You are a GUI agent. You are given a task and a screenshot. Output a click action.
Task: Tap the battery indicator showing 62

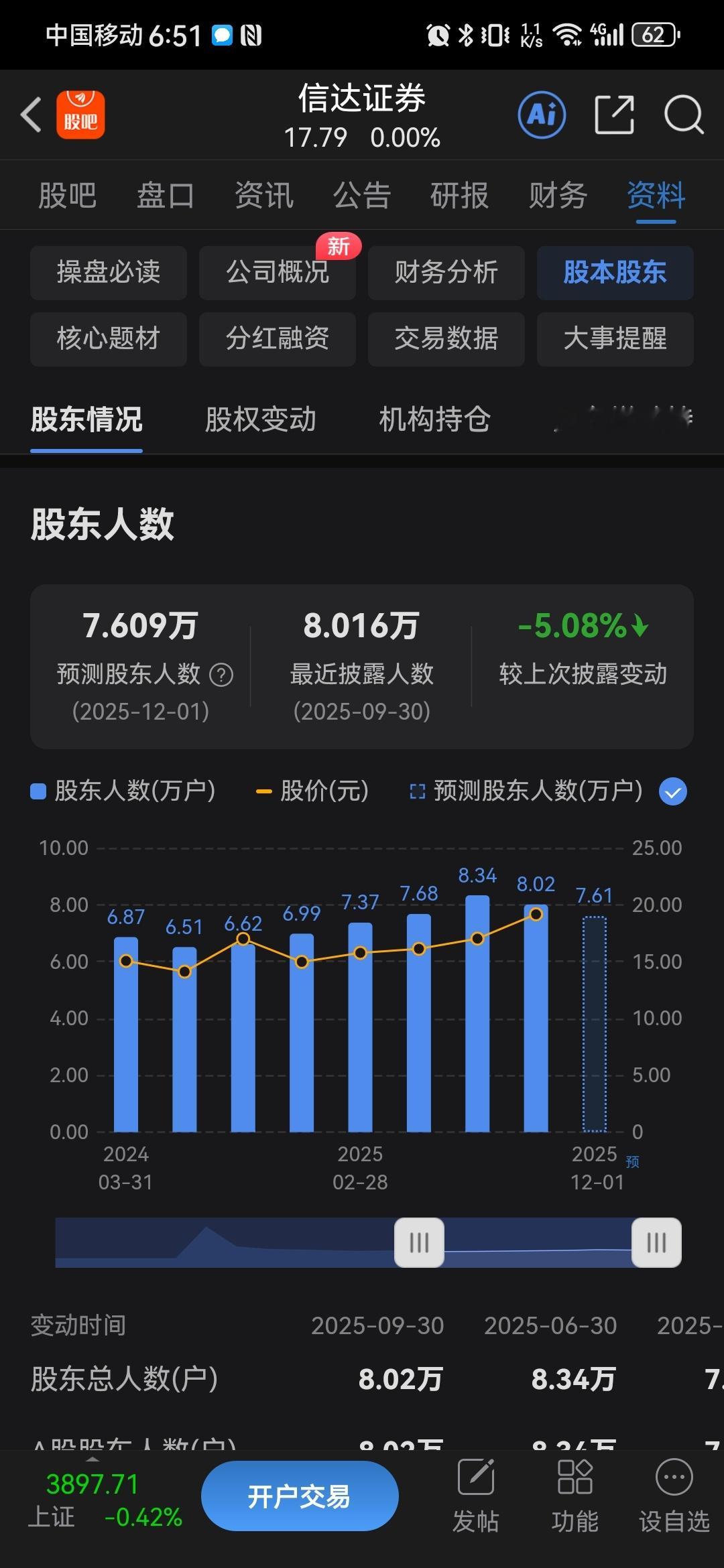656,35
